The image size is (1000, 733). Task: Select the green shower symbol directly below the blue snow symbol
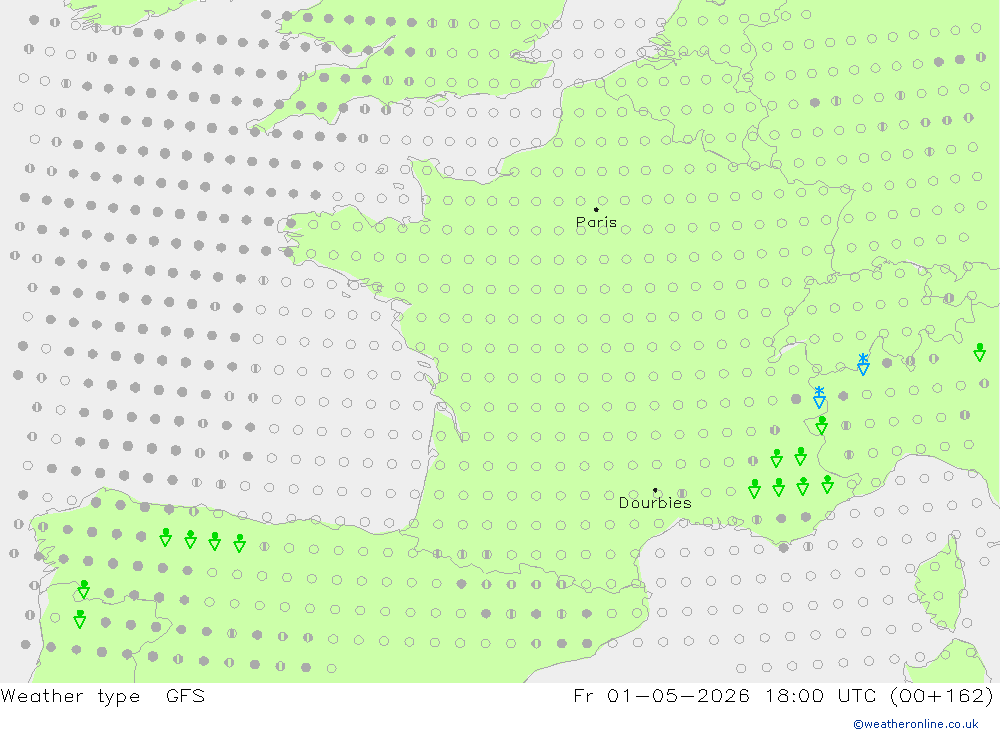821,426
